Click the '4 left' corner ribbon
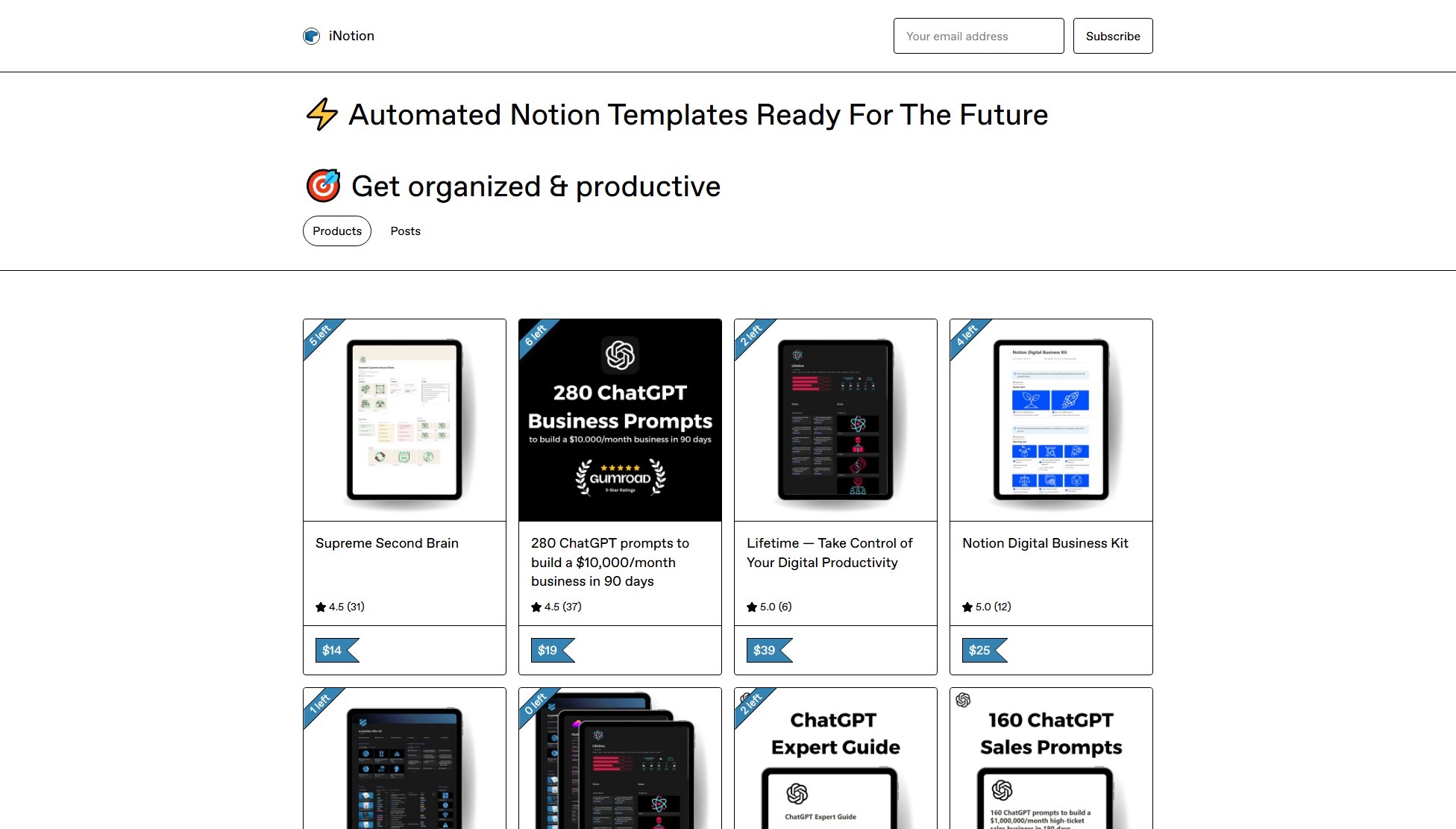Viewport: 1456px width, 829px height. tap(967, 336)
